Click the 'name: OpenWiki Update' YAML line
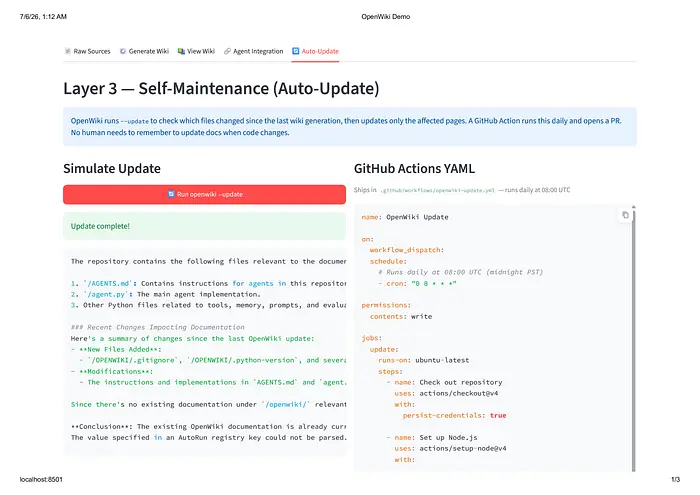This screenshot has width=700, height=495. (x=405, y=217)
